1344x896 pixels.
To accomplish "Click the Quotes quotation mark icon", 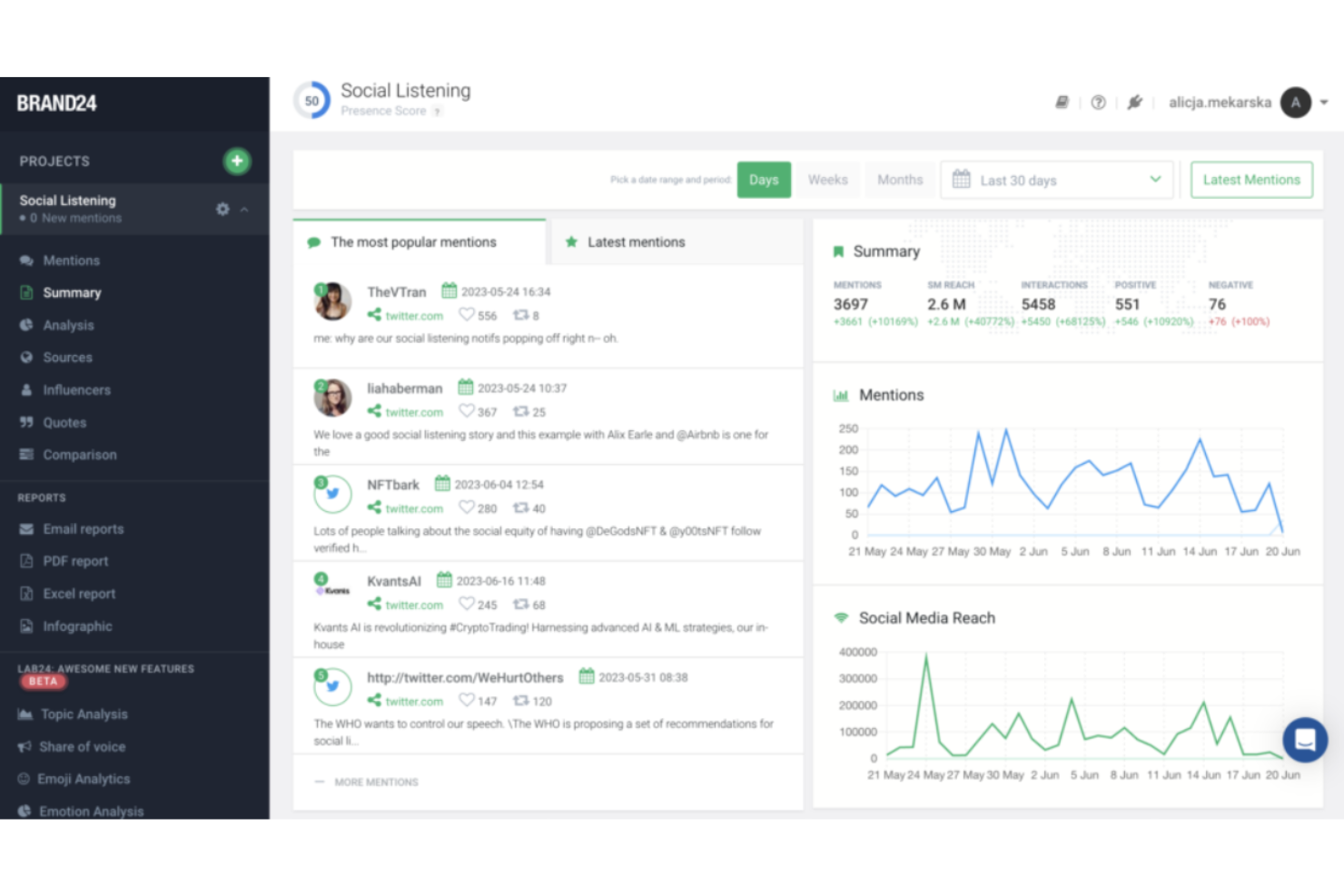I will click(26, 422).
